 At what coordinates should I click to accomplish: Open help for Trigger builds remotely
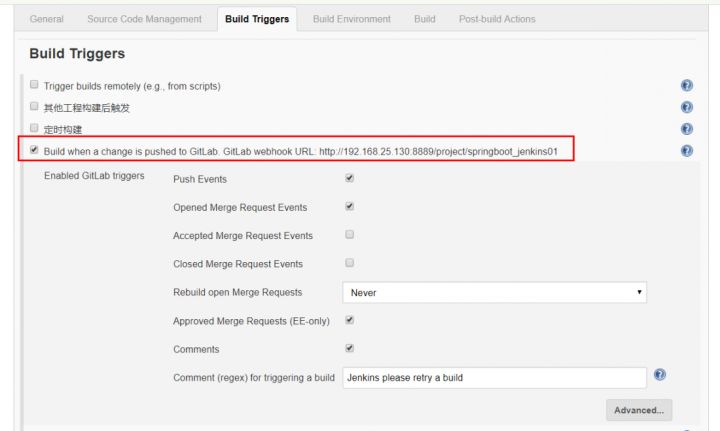[x=686, y=85]
